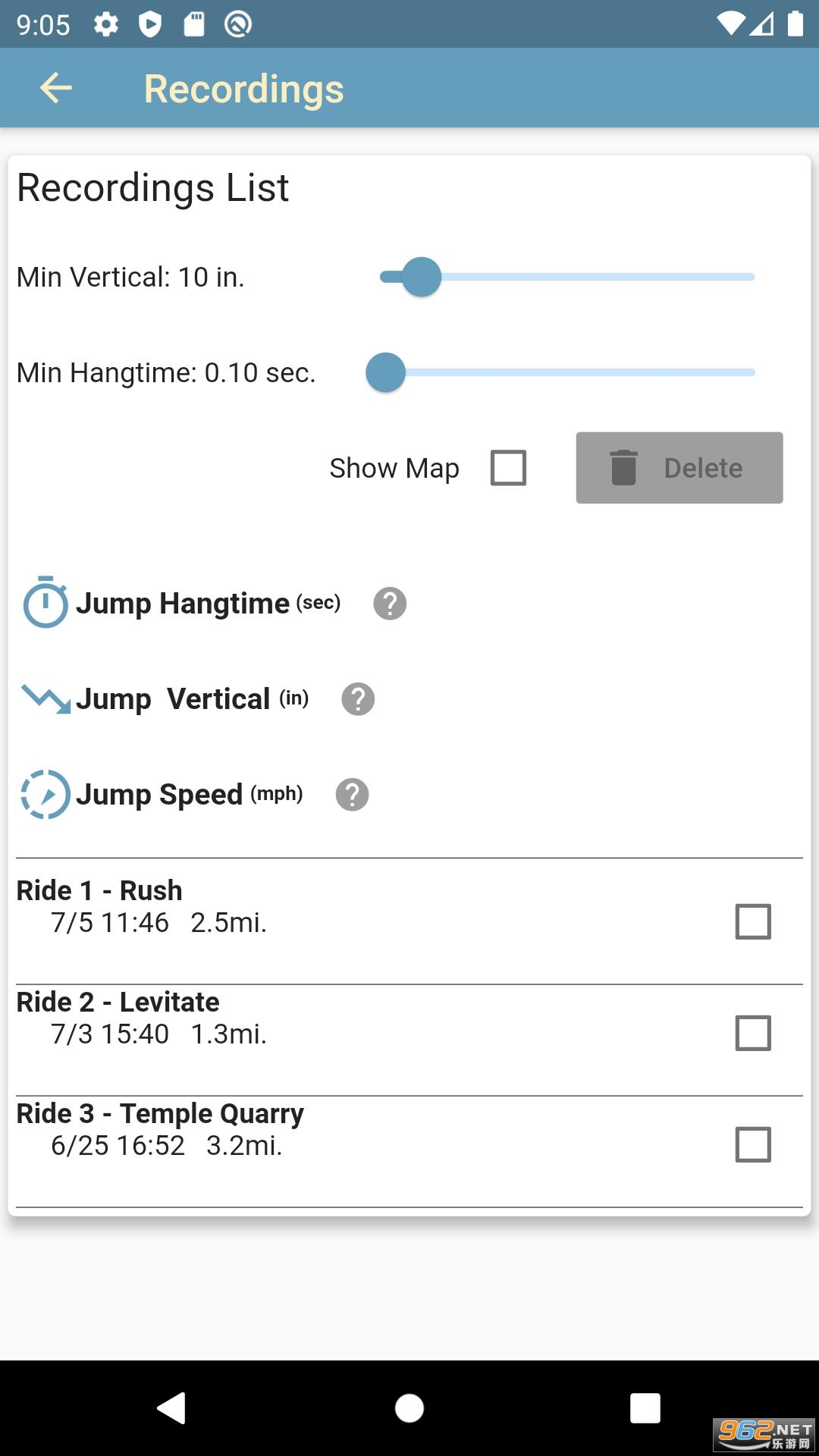Tap the settings gear in the status bar

tap(106, 24)
